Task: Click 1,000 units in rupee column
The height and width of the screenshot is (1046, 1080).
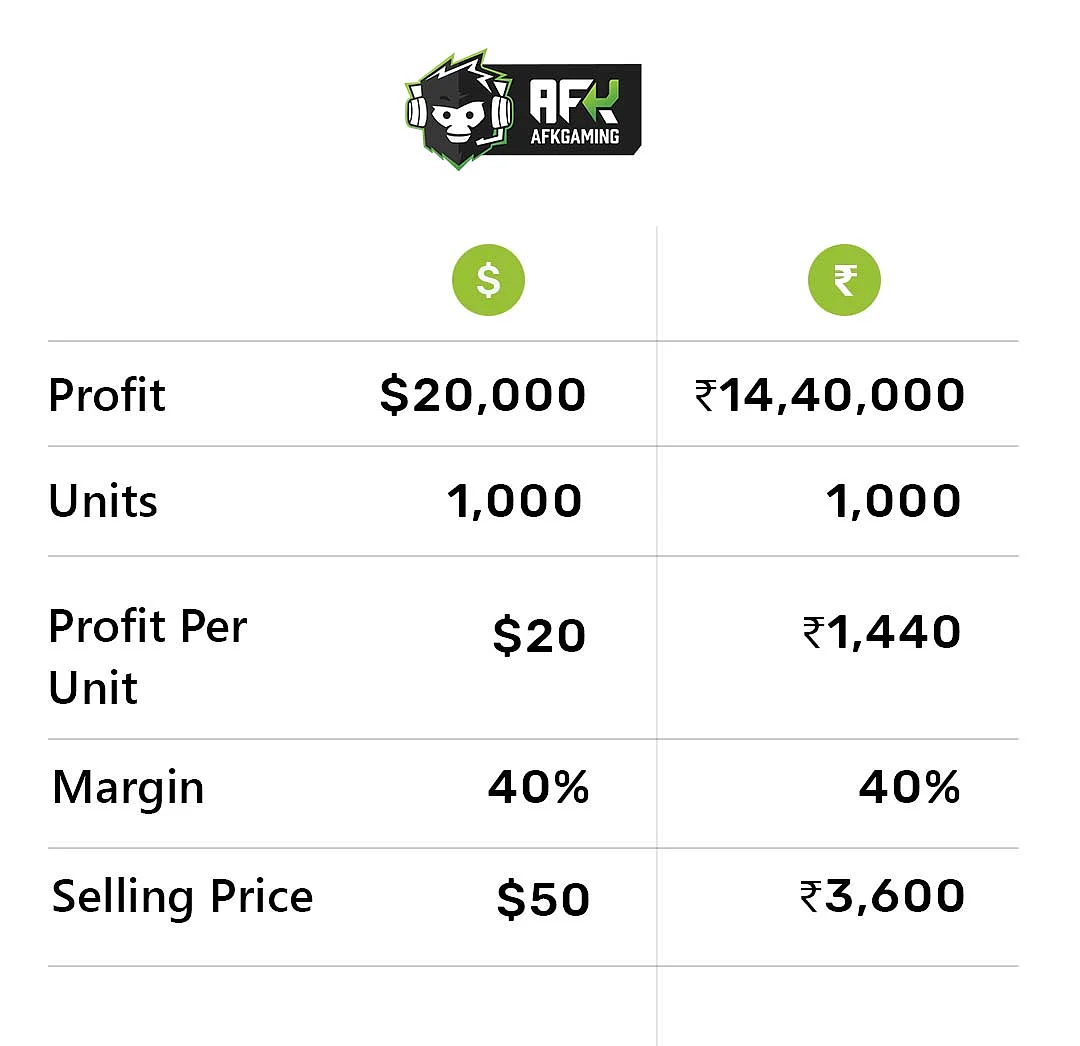Action: [893, 501]
